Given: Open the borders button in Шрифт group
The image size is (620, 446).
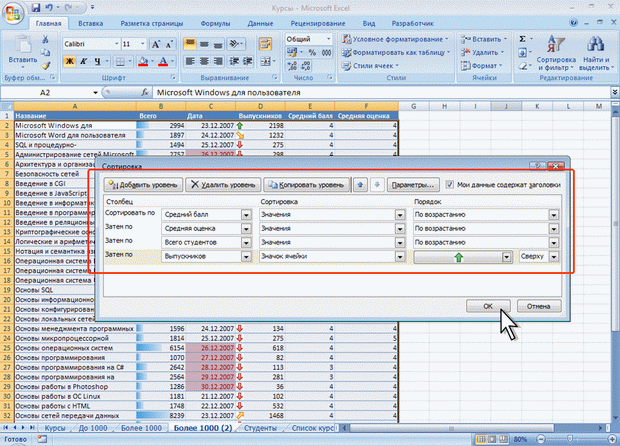Looking at the screenshot, I should [120, 61].
